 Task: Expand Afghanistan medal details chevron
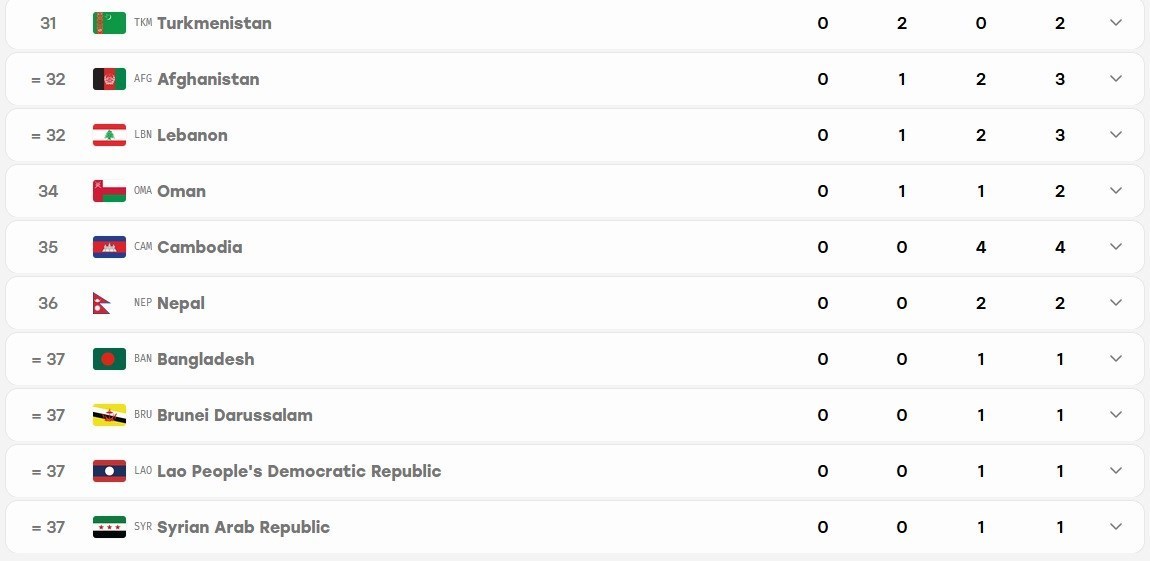click(1116, 78)
